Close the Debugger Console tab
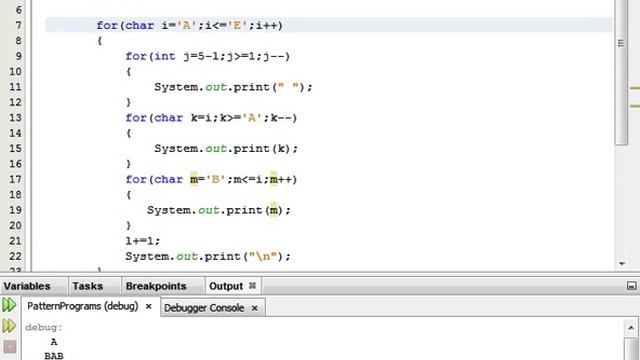The height and width of the screenshot is (360, 640). pyautogui.click(x=255, y=308)
